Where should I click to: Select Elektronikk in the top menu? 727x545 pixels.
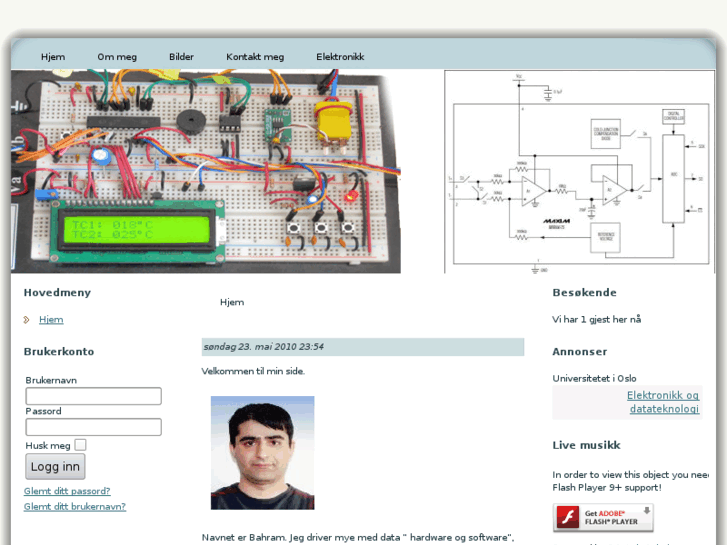pos(340,57)
